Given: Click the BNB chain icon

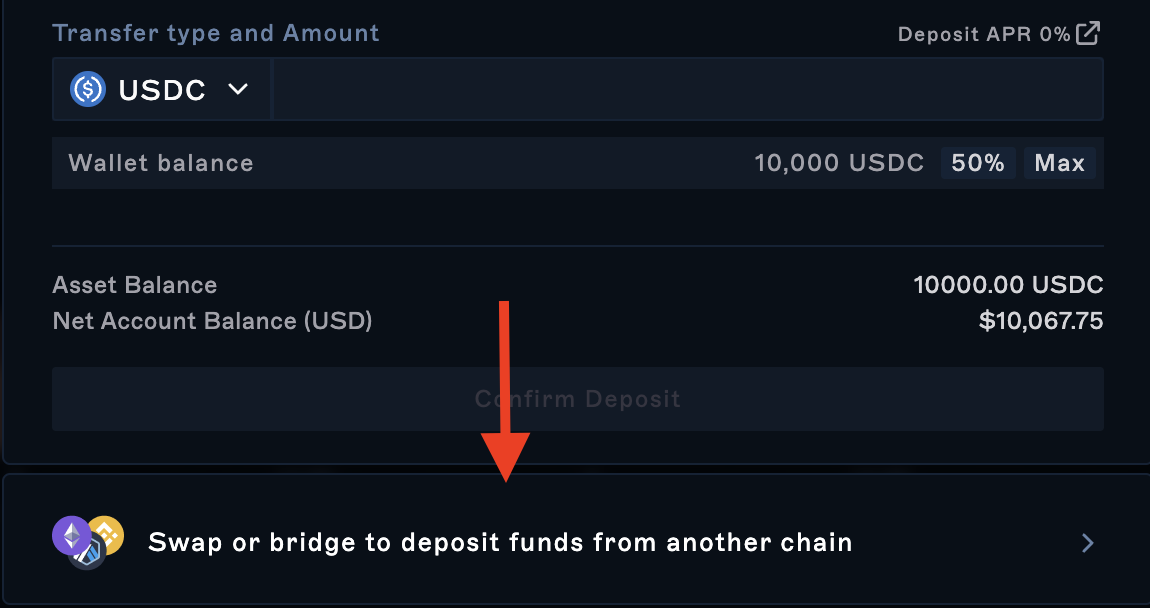Looking at the screenshot, I should [x=105, y=535].
